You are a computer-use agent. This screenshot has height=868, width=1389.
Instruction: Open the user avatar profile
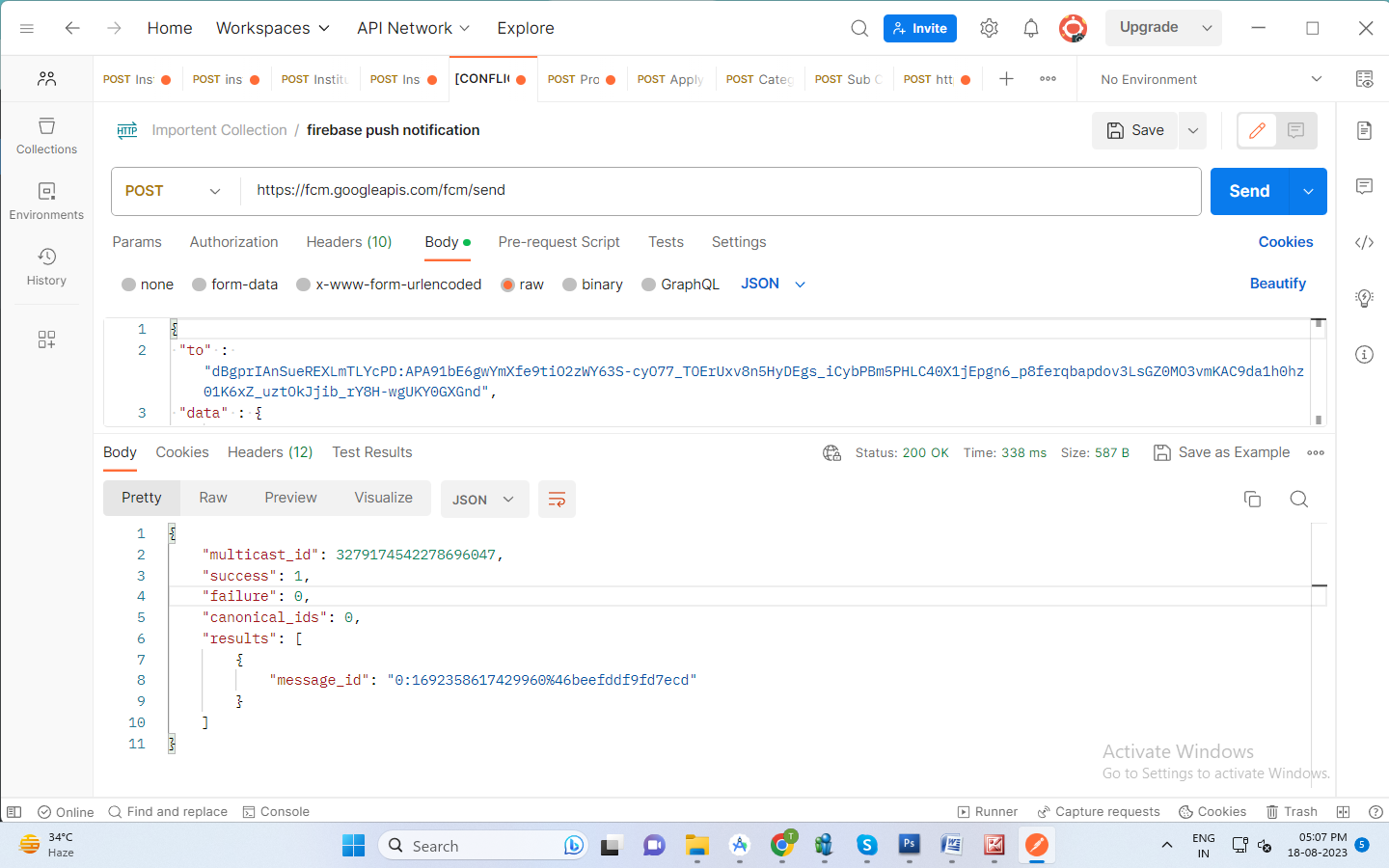(1073, 28)
